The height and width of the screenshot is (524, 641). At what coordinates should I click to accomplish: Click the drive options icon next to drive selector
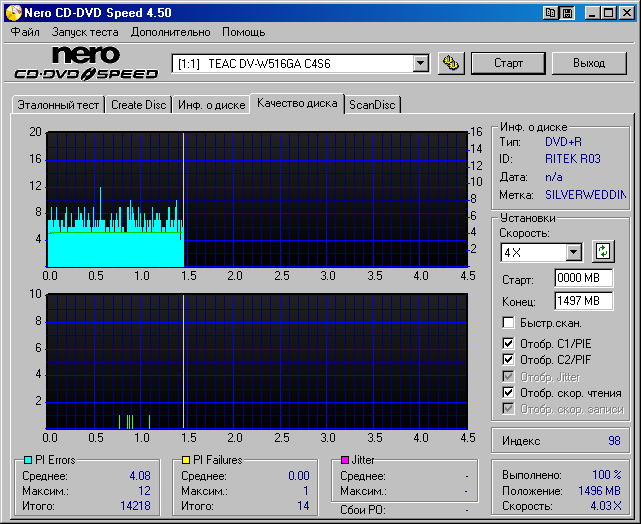click(x=450, y=63)
